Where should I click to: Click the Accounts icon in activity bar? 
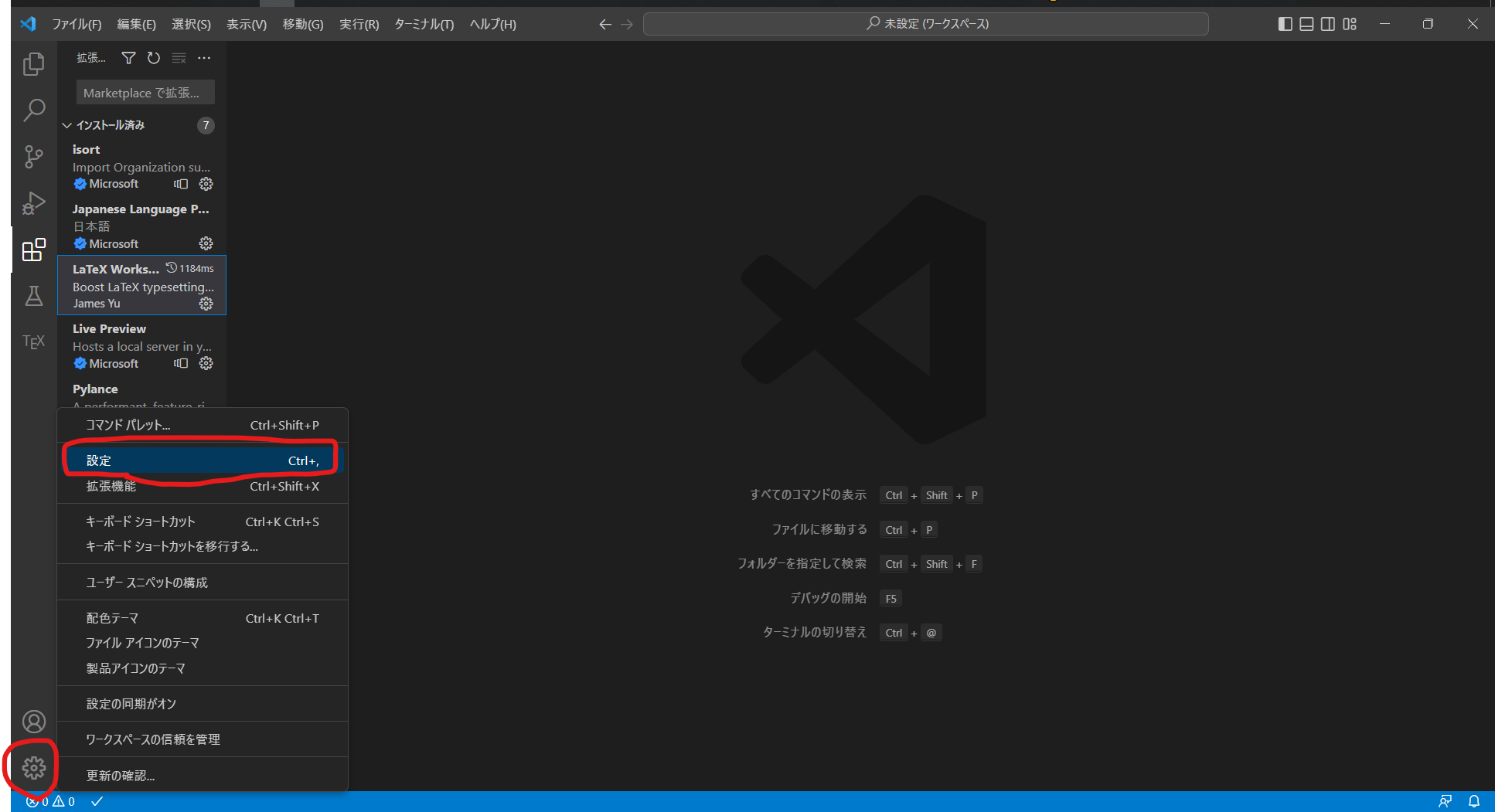(34, 722)
